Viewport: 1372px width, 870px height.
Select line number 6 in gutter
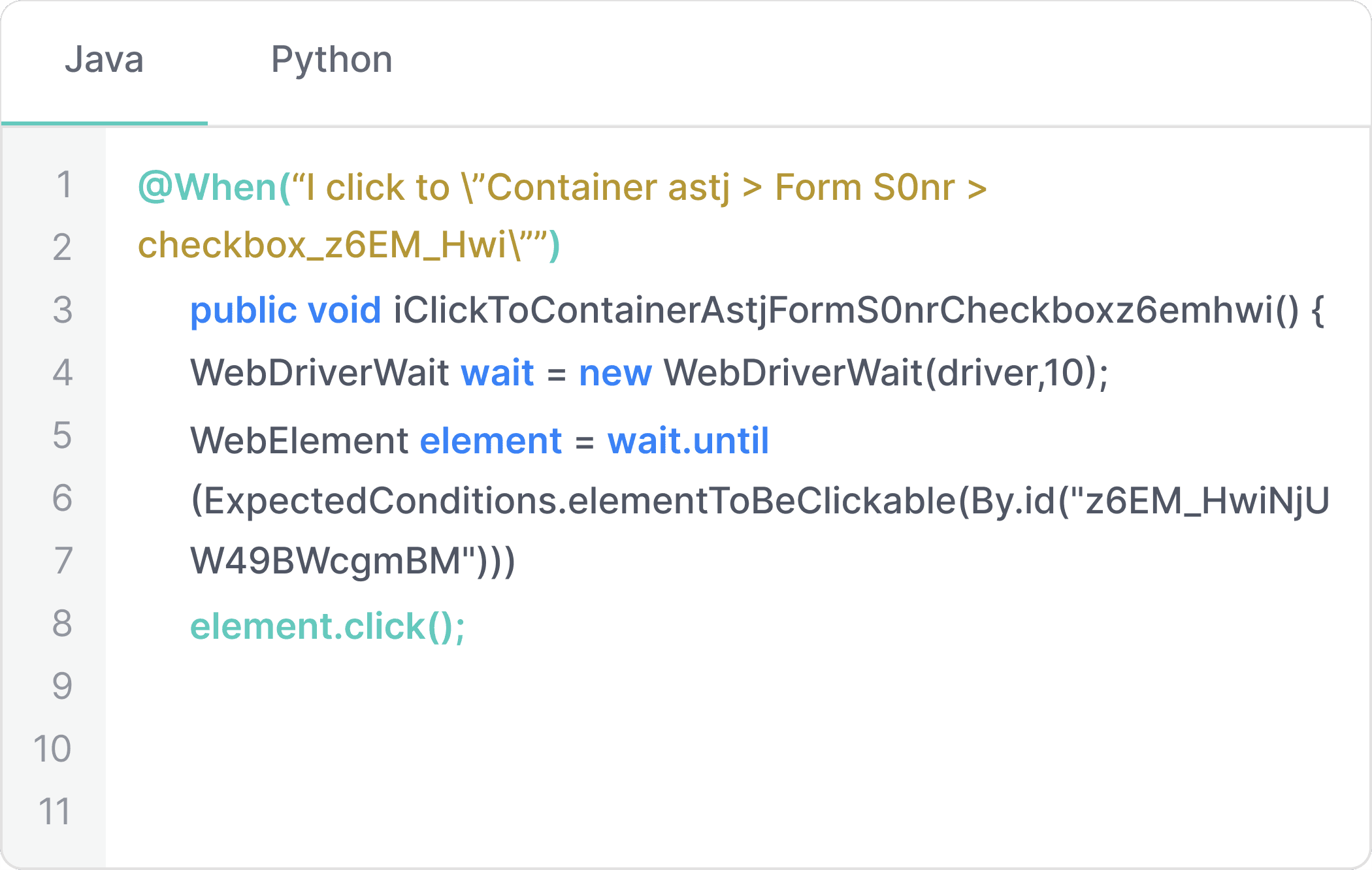[62, 498]
